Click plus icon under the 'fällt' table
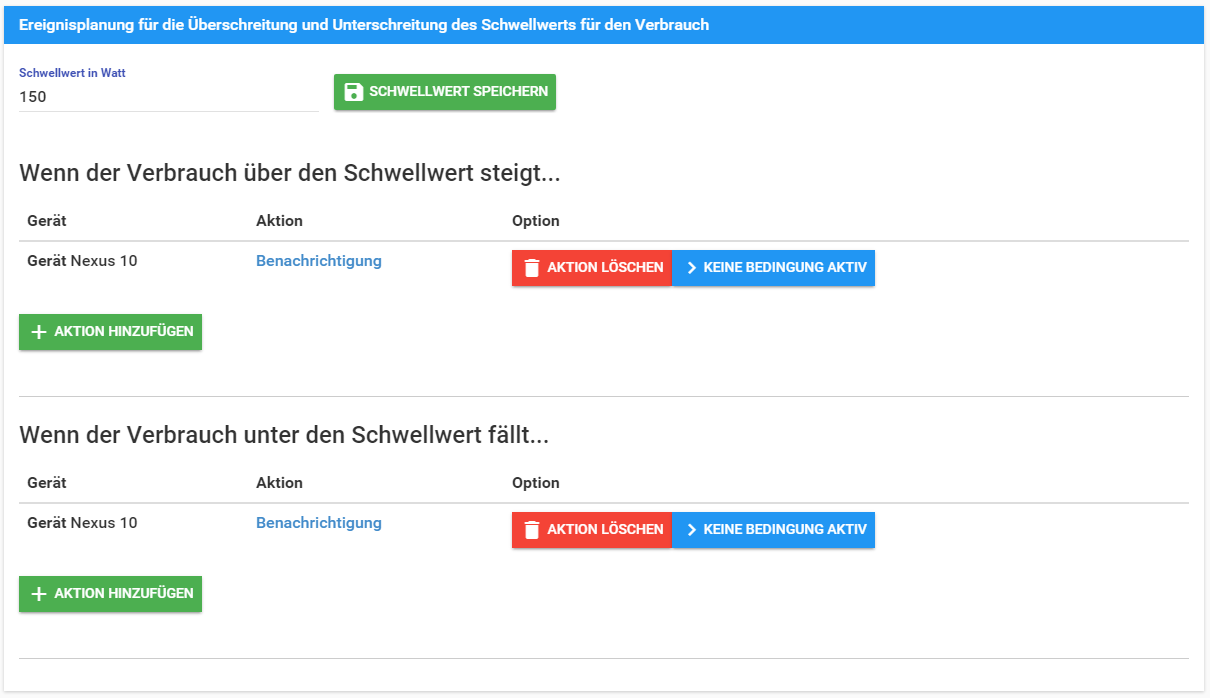1210x698 pixels. tap(39, 594)
